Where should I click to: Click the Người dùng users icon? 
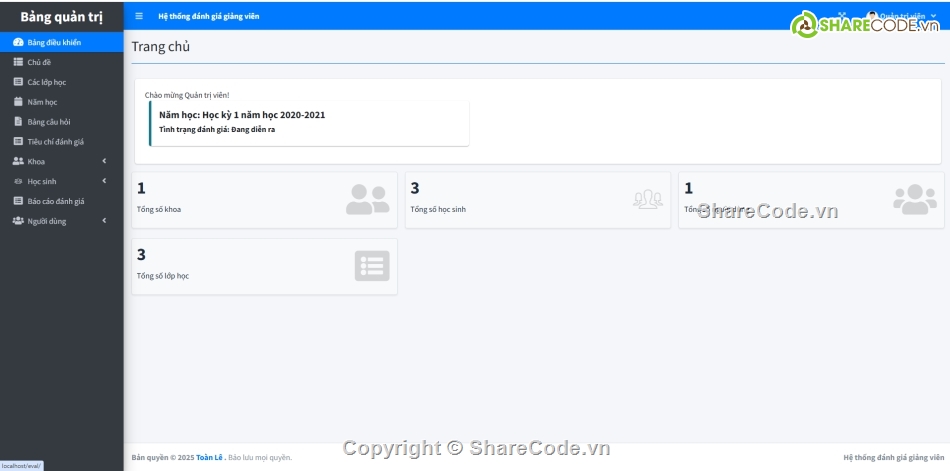18,221
